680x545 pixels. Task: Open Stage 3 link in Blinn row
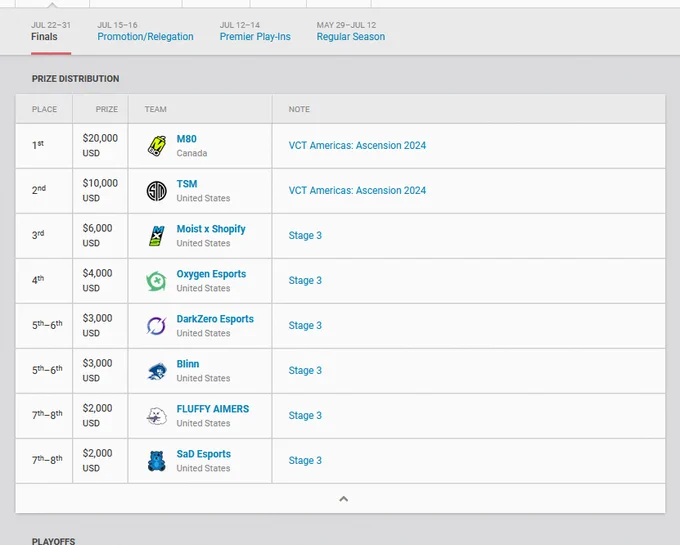[305, 371]
